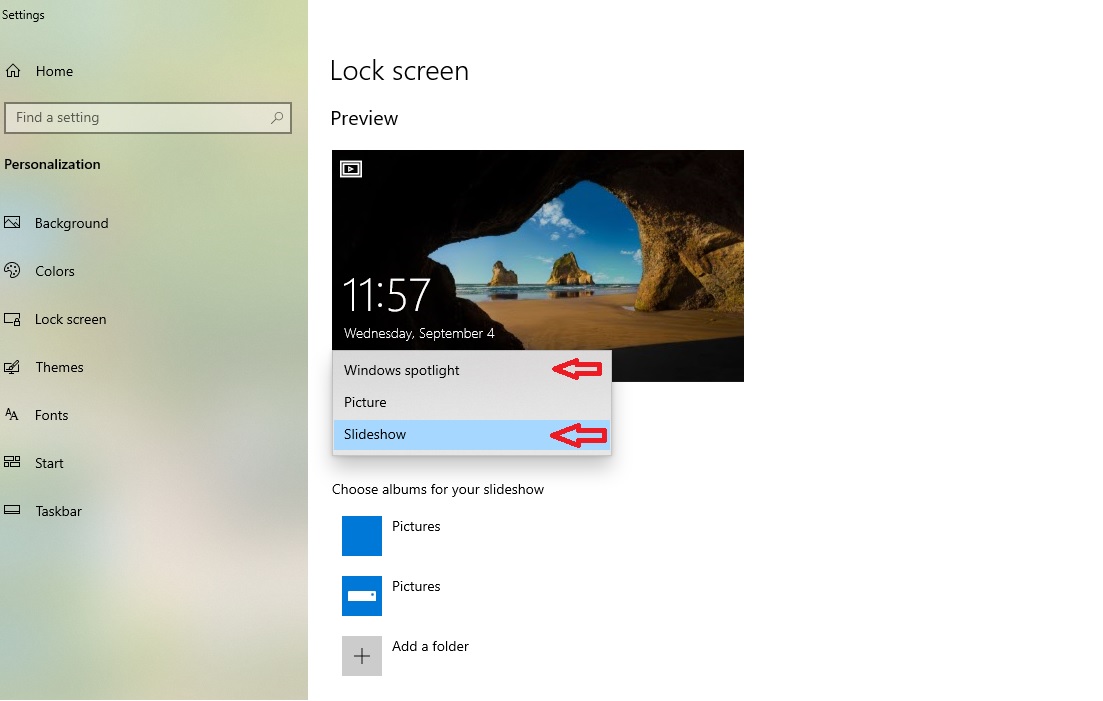Choose Picture from the background dropdown

pyautogui.click(x=471, y=402)
